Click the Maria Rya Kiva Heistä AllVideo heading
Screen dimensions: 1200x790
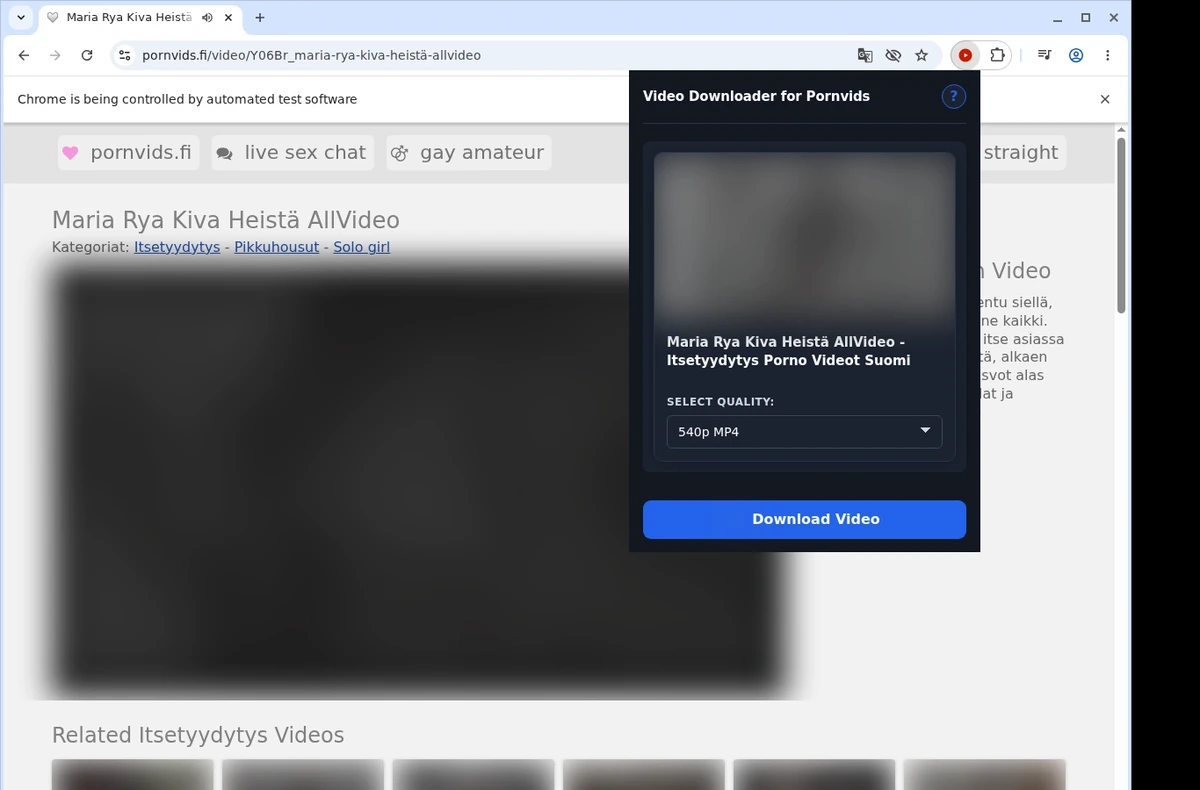[225, 220]
